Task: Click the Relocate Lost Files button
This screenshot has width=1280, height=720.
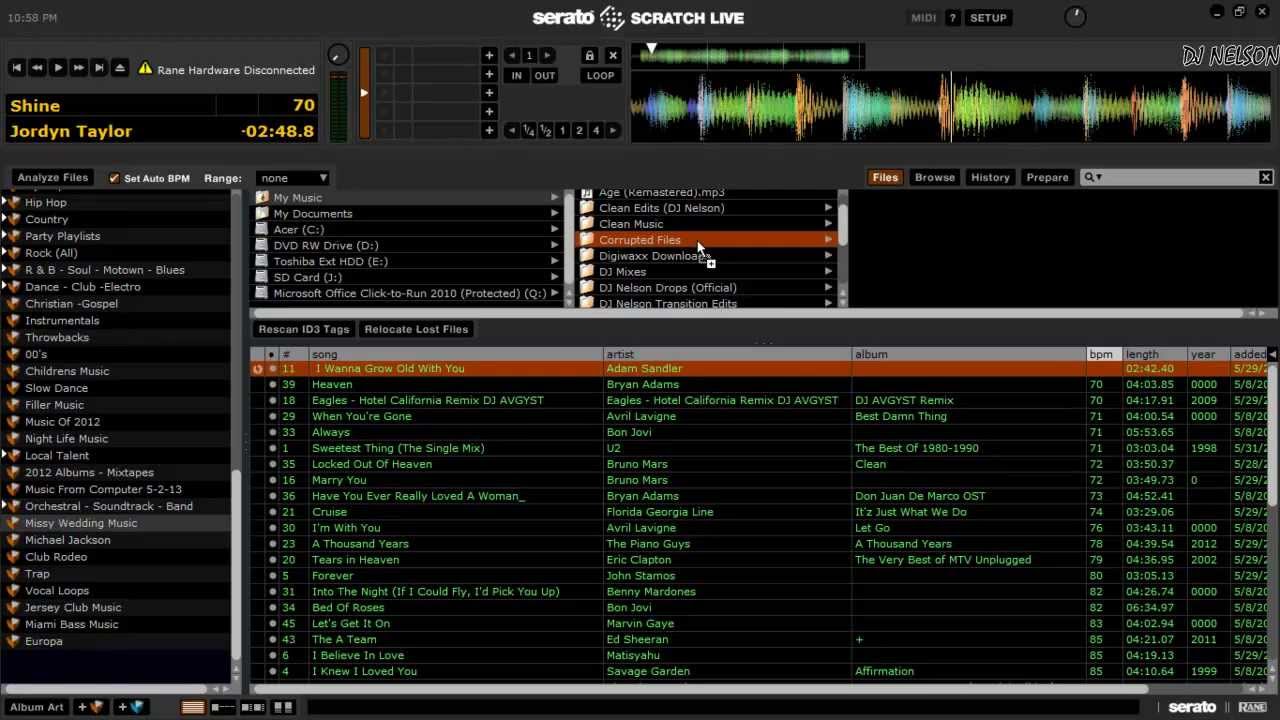Action: click(416, 329)
